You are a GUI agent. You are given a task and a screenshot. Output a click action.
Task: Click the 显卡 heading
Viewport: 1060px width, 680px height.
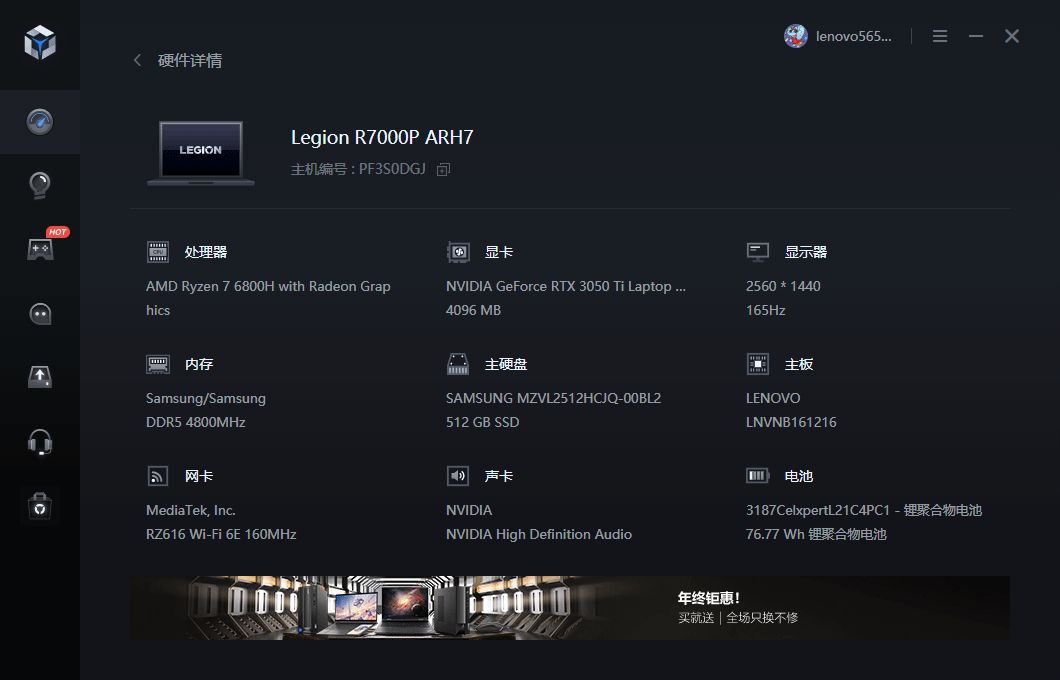pyautogui.click(x=498, y=252)
